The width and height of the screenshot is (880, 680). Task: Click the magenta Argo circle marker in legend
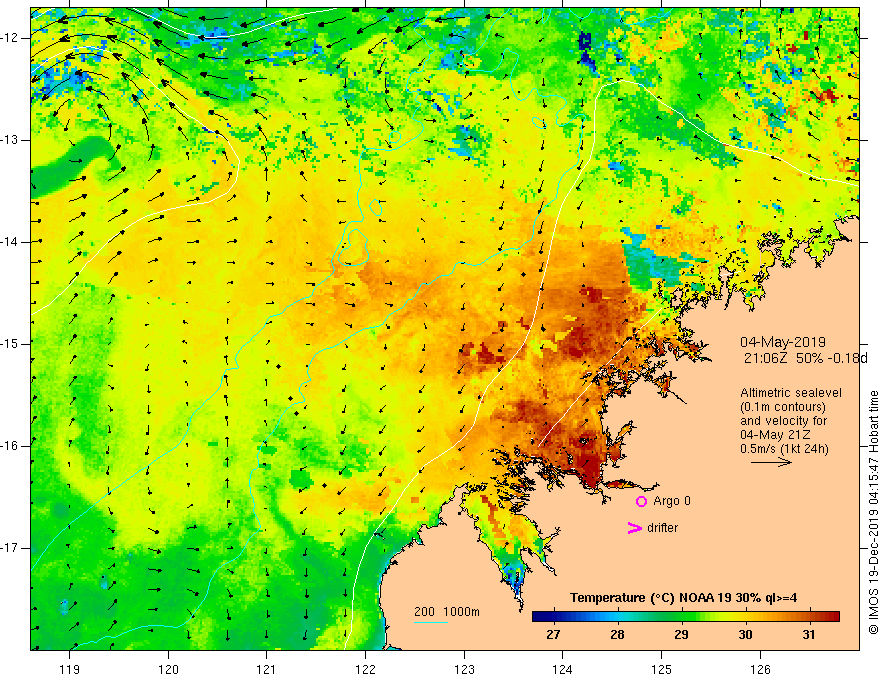pyautogui.click(x=641, y=502)
